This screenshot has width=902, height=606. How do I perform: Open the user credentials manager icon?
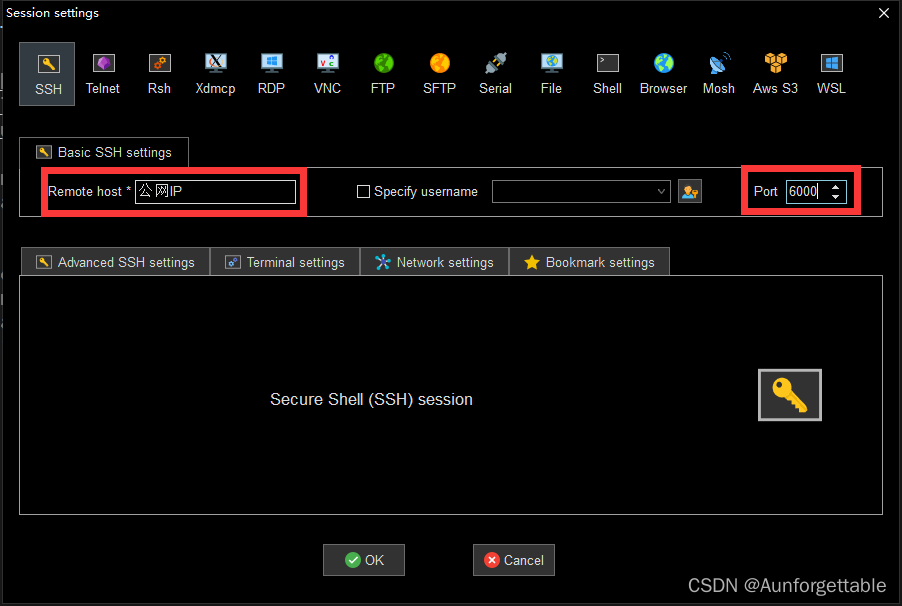690,192
